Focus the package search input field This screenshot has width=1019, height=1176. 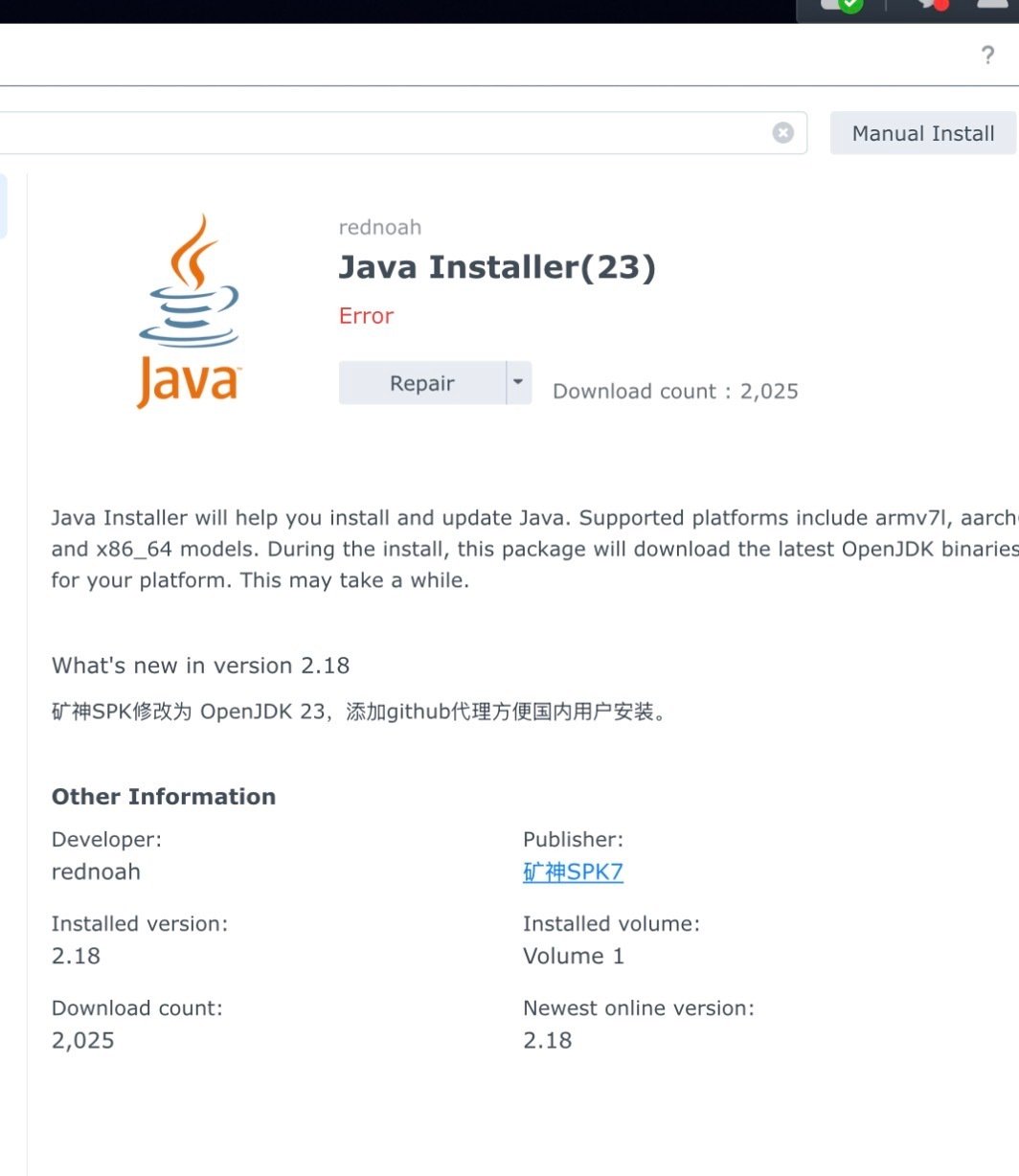coord(383,133)
